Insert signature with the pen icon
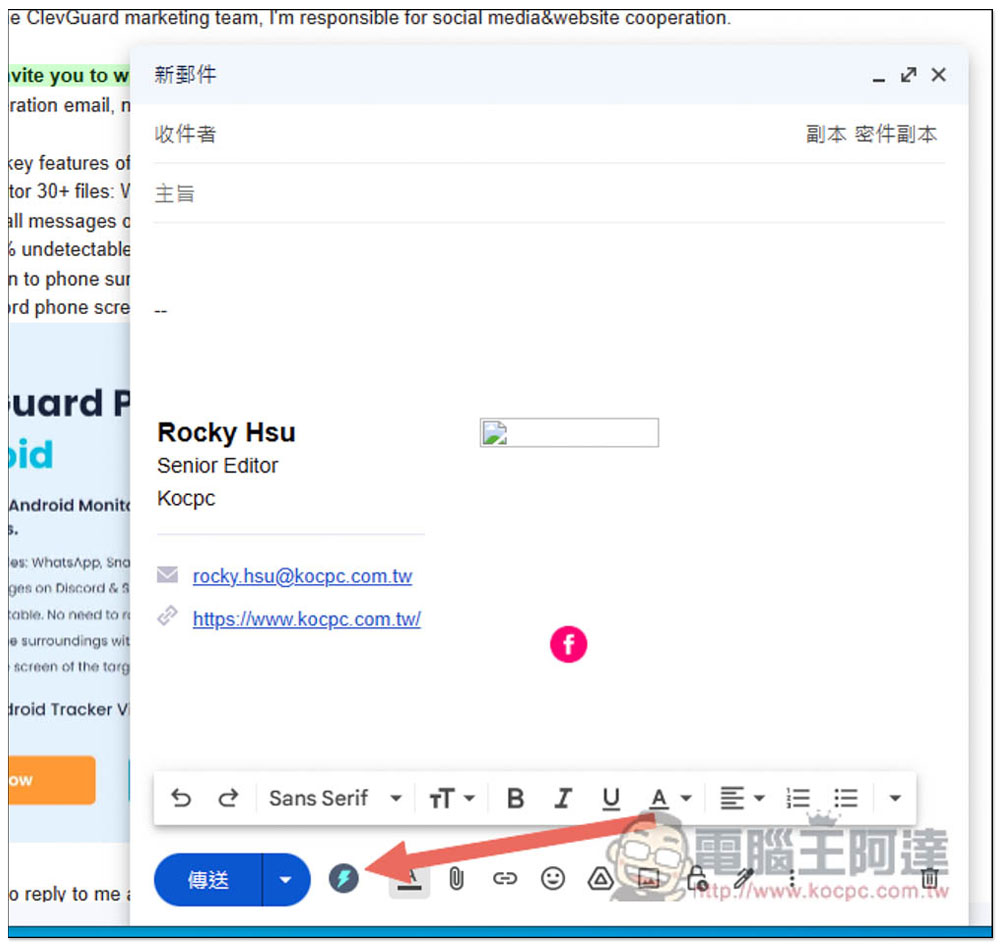The image size is (1000, 948). (x=744, y=879)
